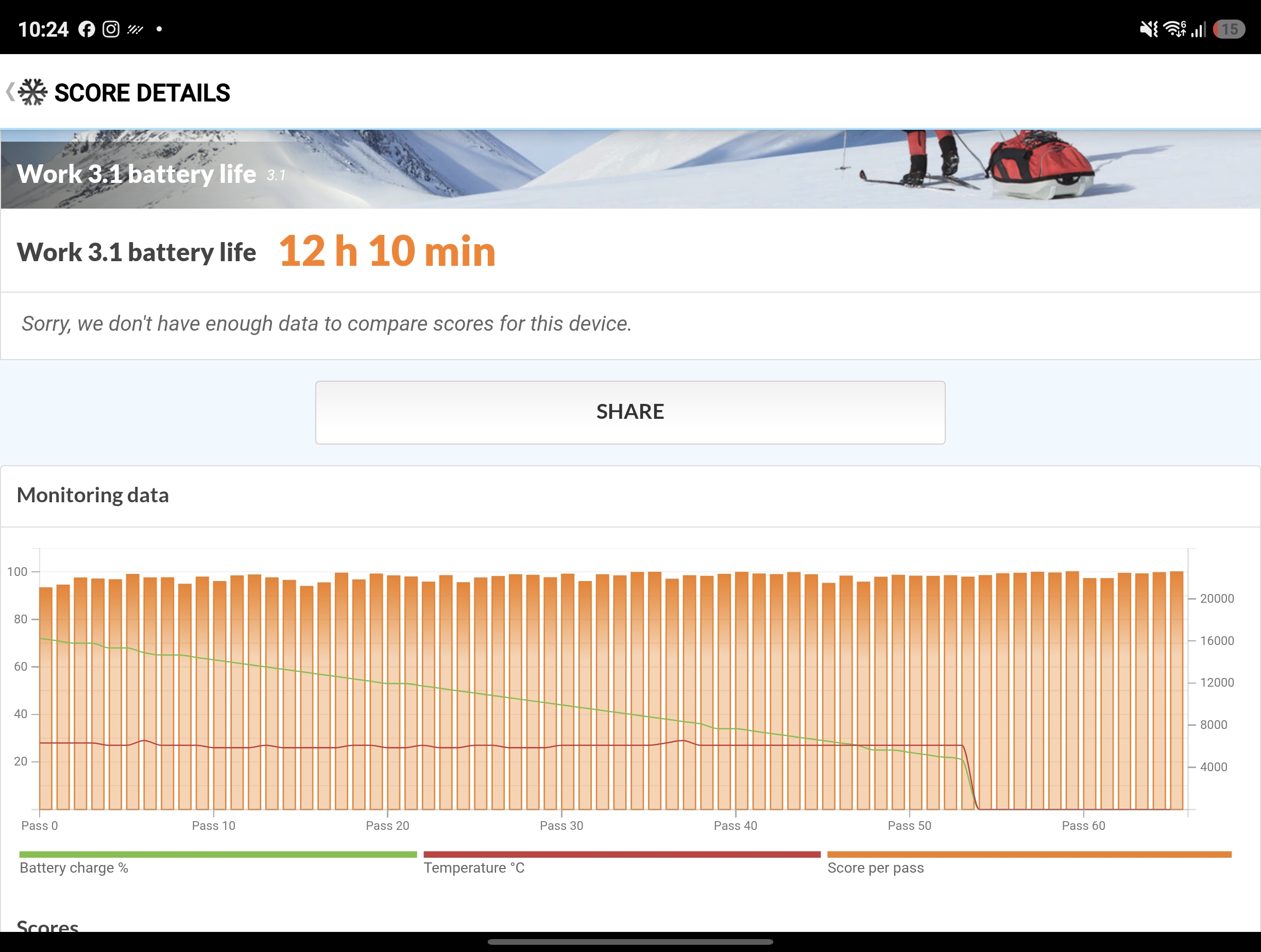Select the Pass 0 bar in chart

pyautogui.click(x=46, y=699)
